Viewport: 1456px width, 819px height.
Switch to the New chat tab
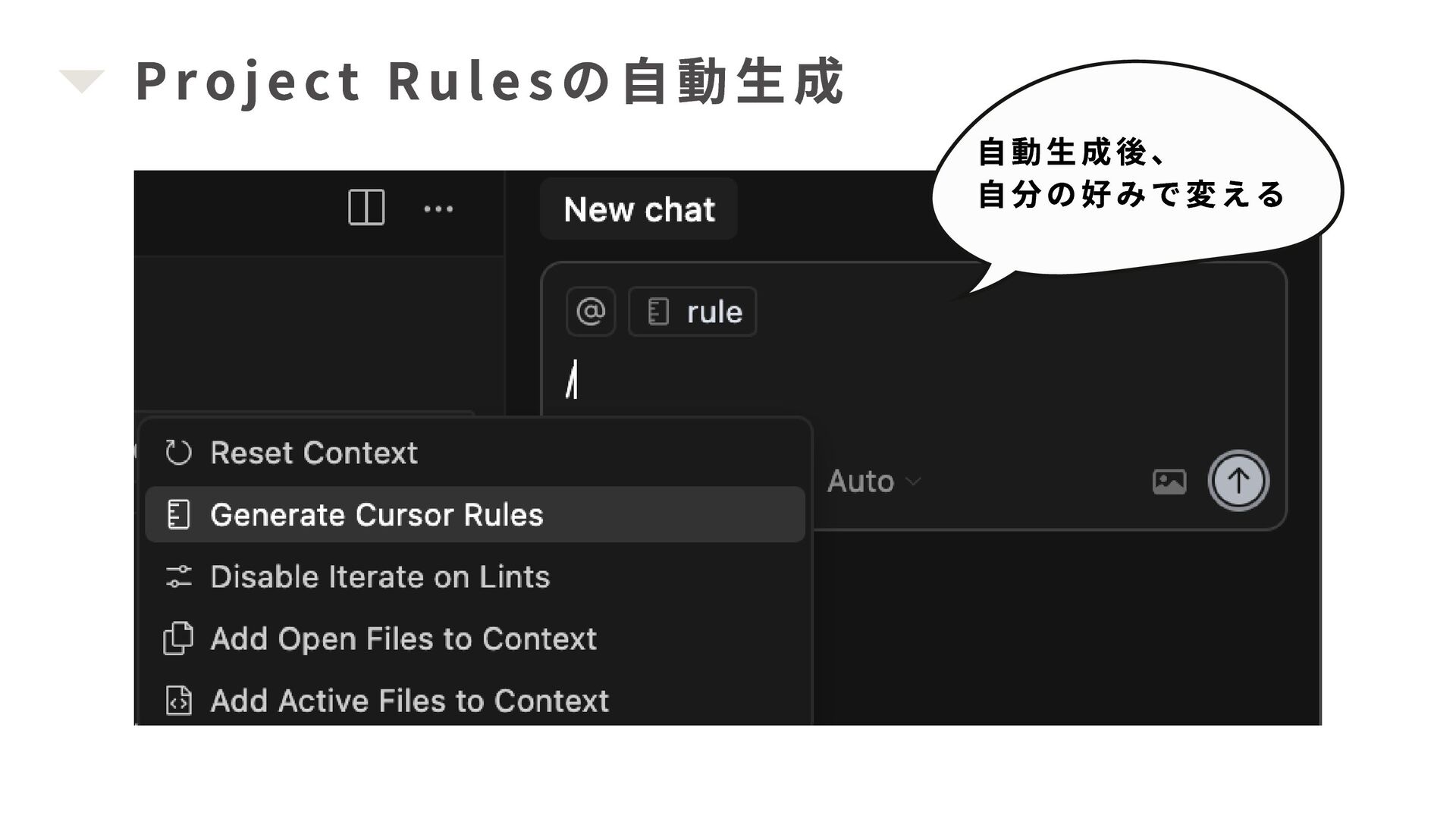pyautogui.click(x=639, y=209)
